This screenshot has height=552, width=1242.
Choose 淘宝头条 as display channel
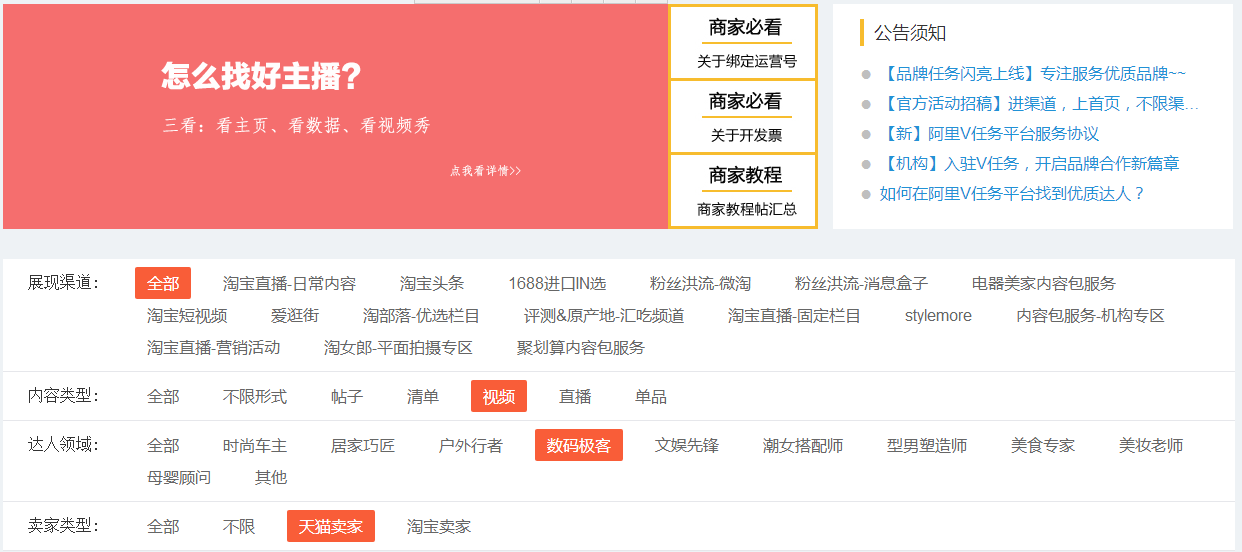click(x=432, y=284)
